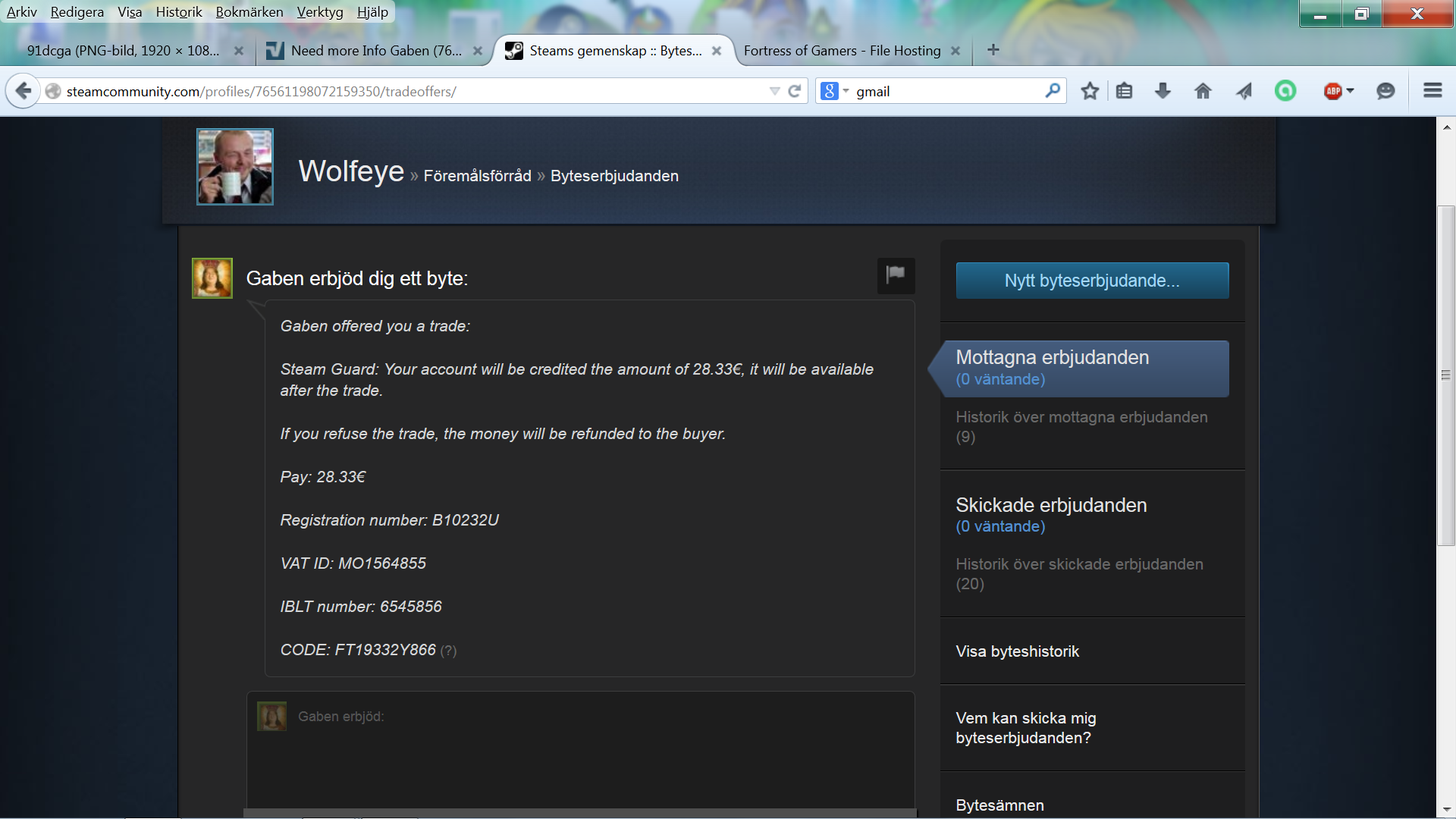Click the chat bubble icon in toolbar
The height and width of the screenshot is (819, 1456).
click(1385, 91)
